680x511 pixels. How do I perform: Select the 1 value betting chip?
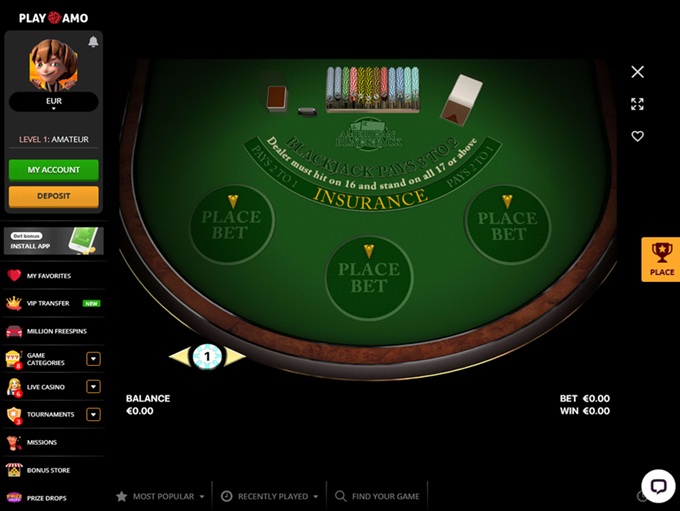[207, 357]
